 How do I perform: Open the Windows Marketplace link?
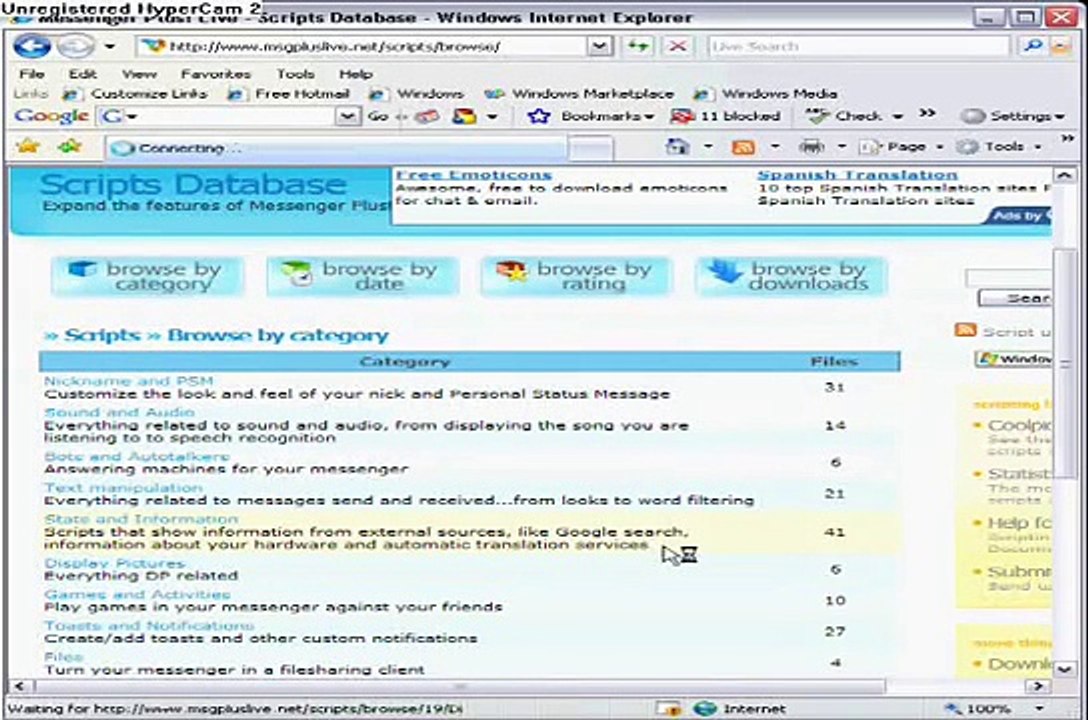point(579,94)
